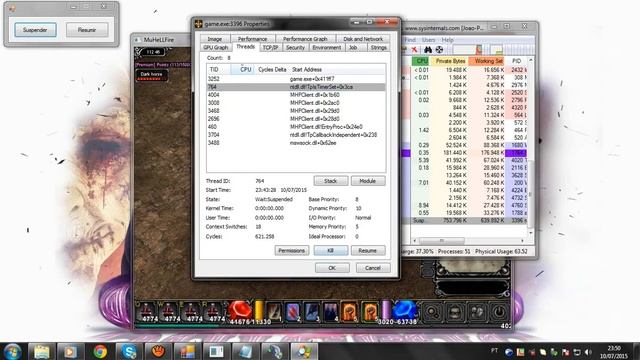
Task: Sort by Private Bytes column
Action: 450,61
